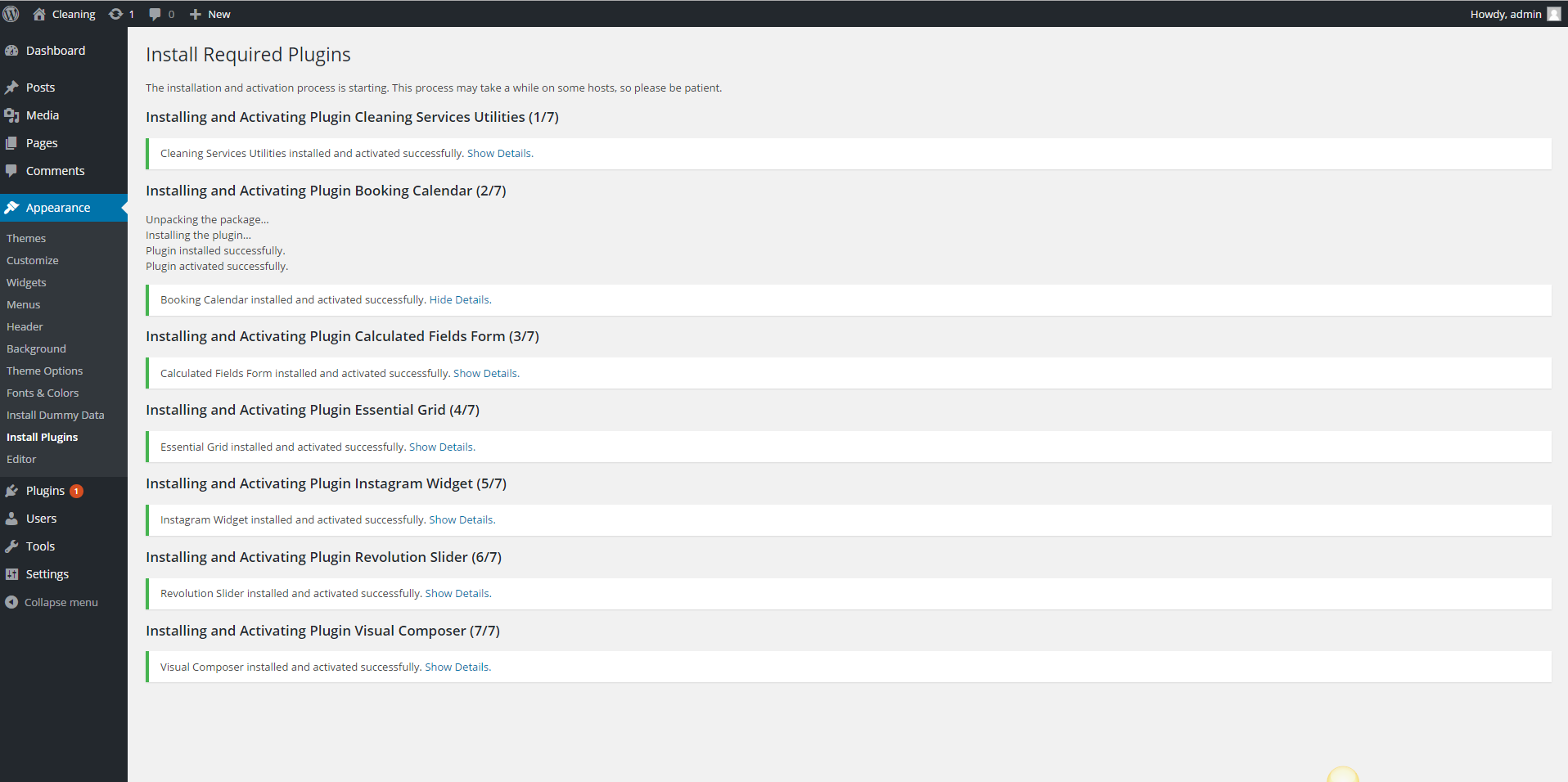This screenshot has height=782, width=1568.
Task: Open Fonts & Colors settings
Action: click(43, 393)
